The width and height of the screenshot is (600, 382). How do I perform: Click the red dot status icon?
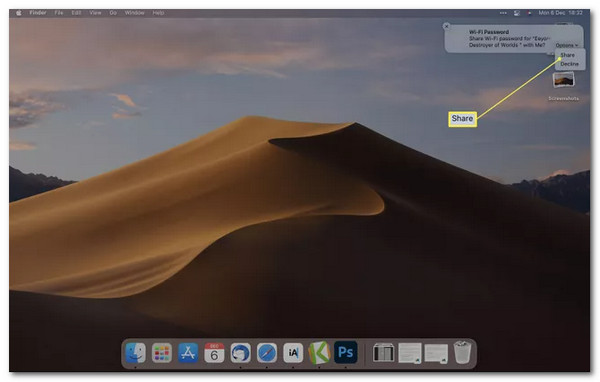[x=530, y=13]
